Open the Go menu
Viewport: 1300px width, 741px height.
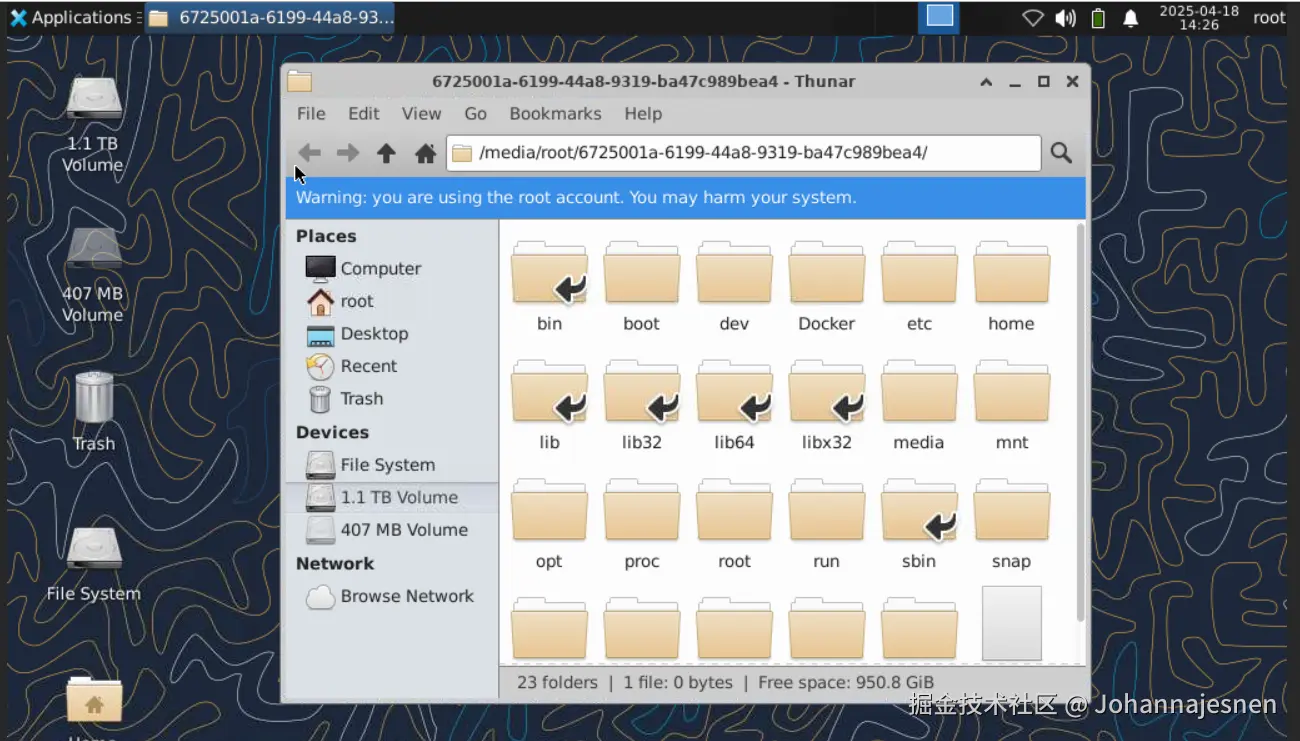[x=475, y=113]
